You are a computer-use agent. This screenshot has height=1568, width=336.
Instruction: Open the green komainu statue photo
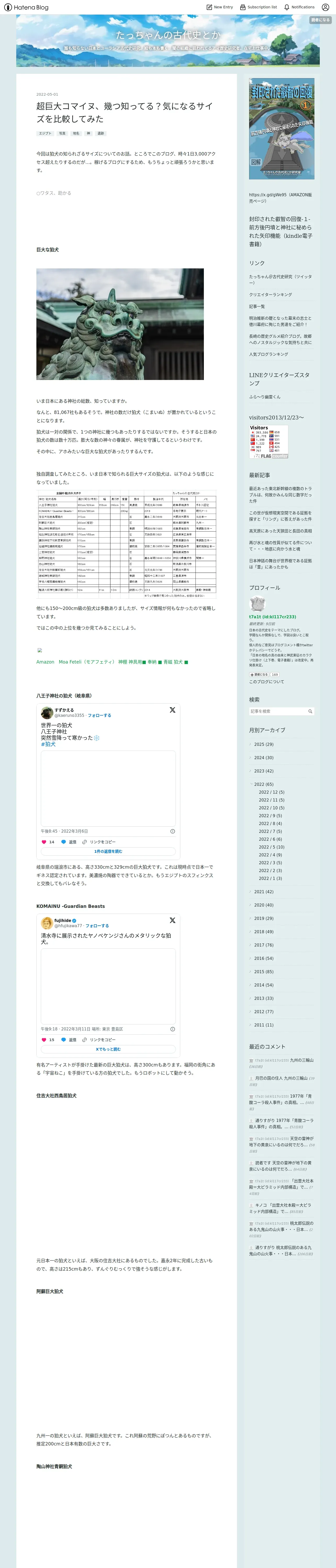click(120, 324)
